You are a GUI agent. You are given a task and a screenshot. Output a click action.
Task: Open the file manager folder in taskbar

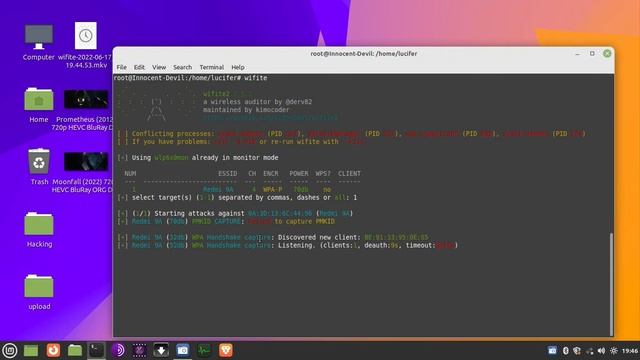coord(75,350)
